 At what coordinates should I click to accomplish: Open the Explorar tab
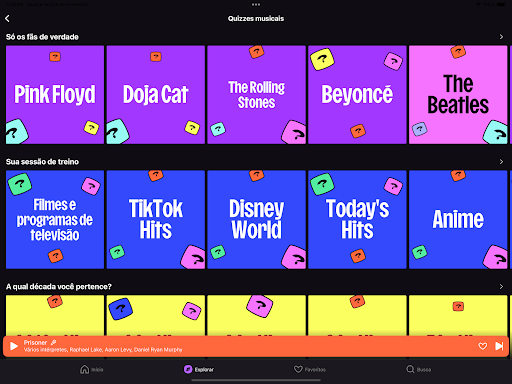199,369
